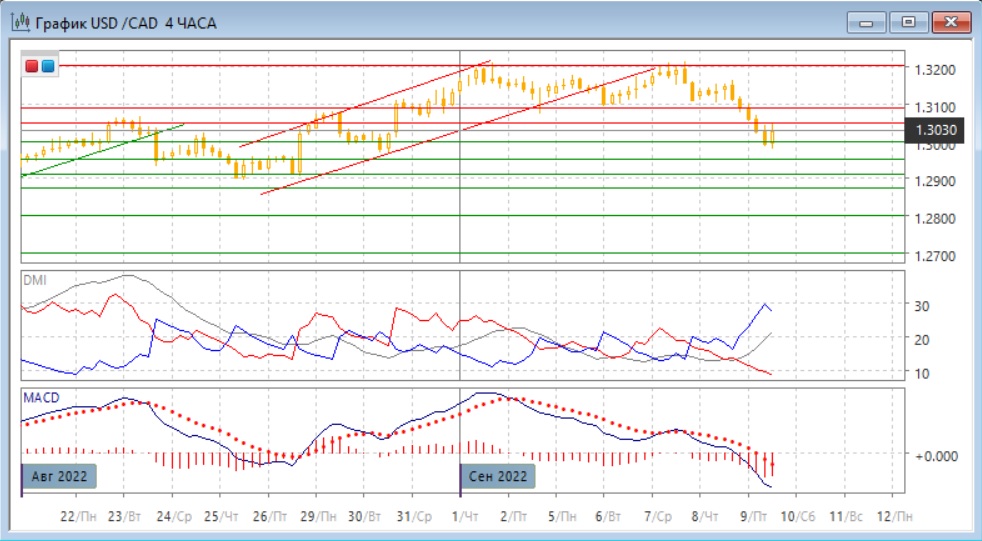The height and width of the screenshot is (541, 982).
Task: Click the 22/Пн date on time axis
Action: pos(78,517)
